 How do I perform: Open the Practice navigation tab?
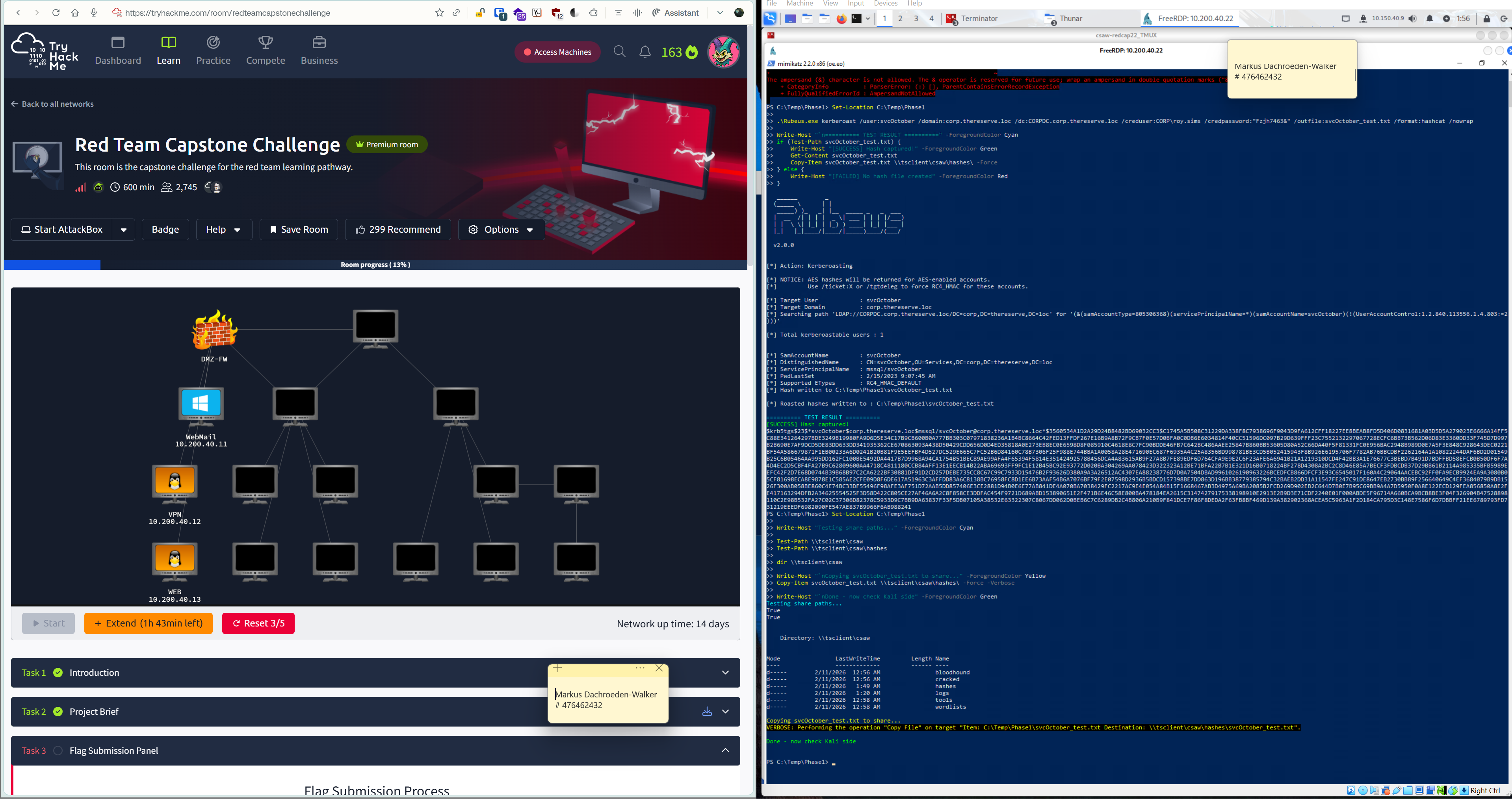[213, 50]
